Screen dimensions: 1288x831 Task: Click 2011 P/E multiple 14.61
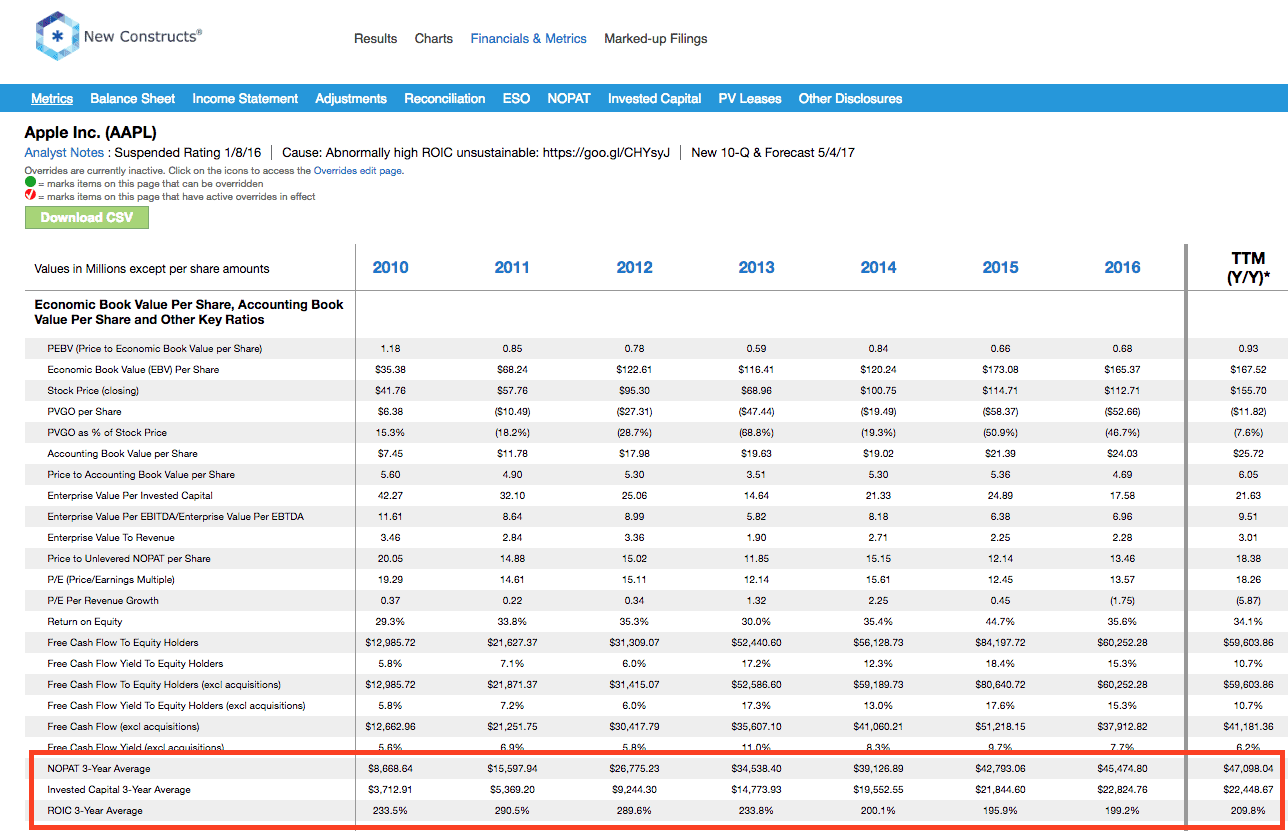[512, 580]
